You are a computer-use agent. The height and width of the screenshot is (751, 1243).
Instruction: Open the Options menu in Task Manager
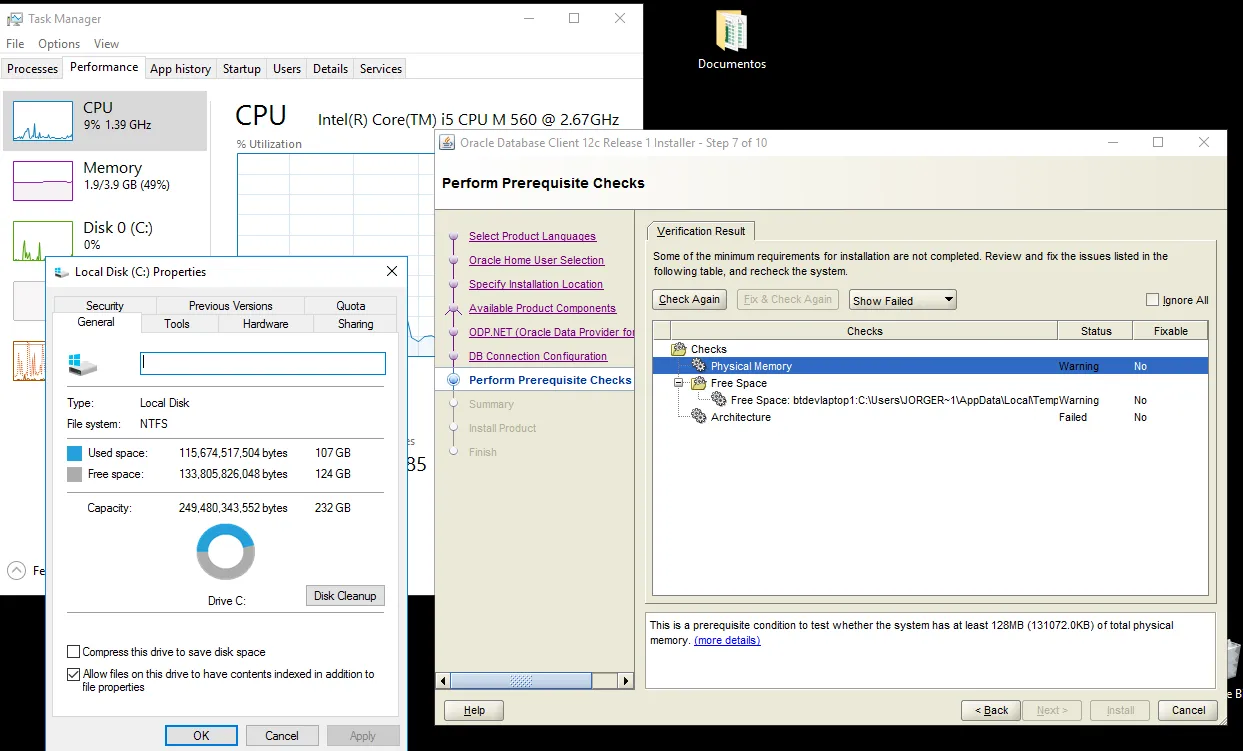click(x=59, y=44)
